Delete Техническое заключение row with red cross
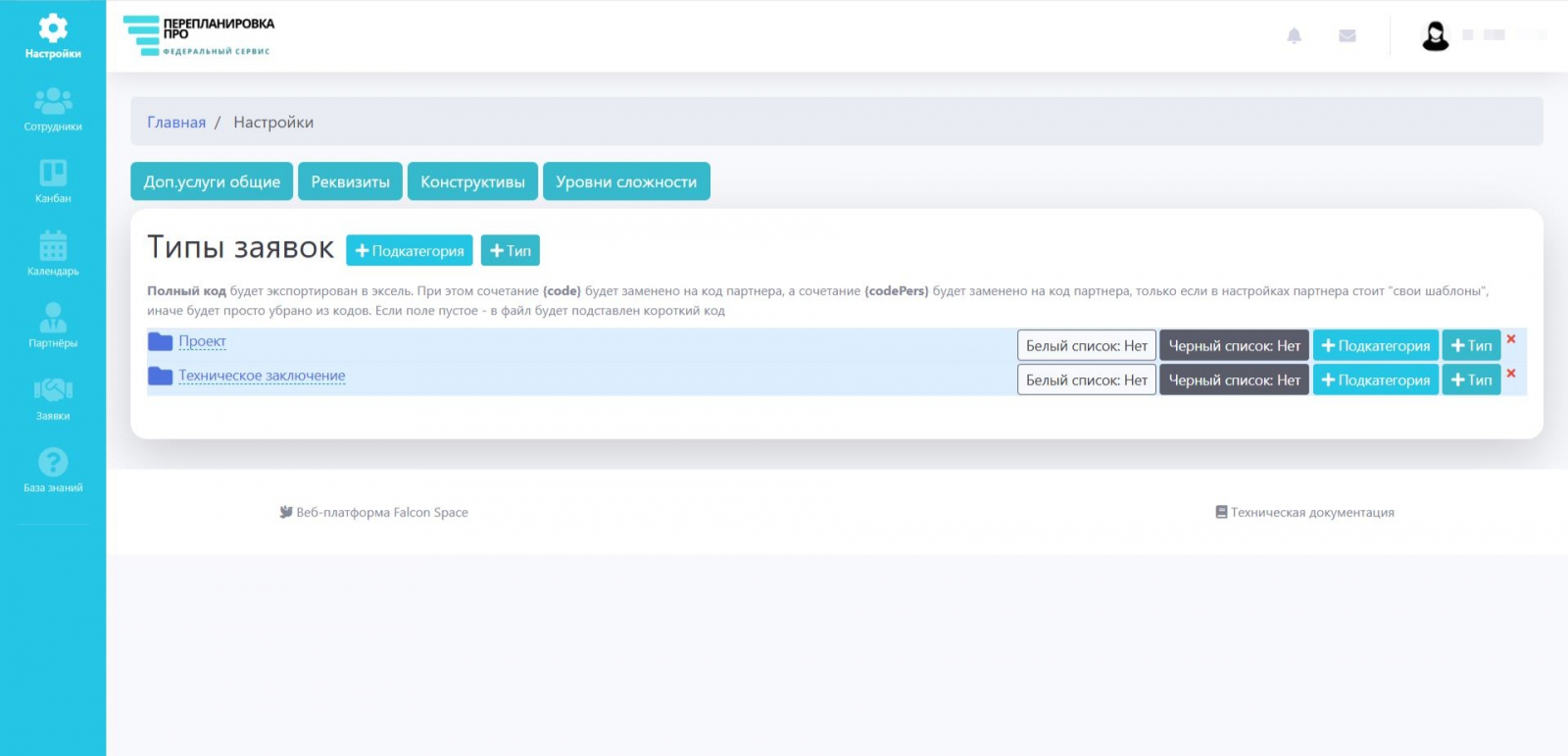Screen dimensions: 1568x756 click(x=1511, y=374)
